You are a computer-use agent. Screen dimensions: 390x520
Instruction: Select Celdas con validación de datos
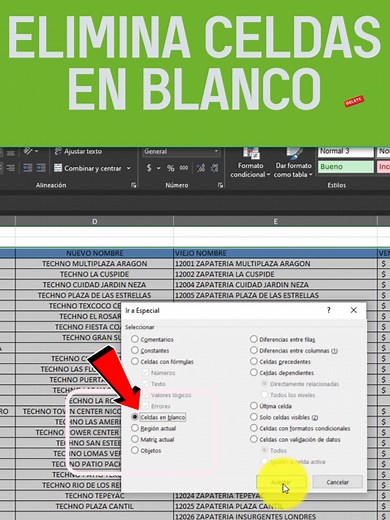pyautogui.click(x=295, y=439)
